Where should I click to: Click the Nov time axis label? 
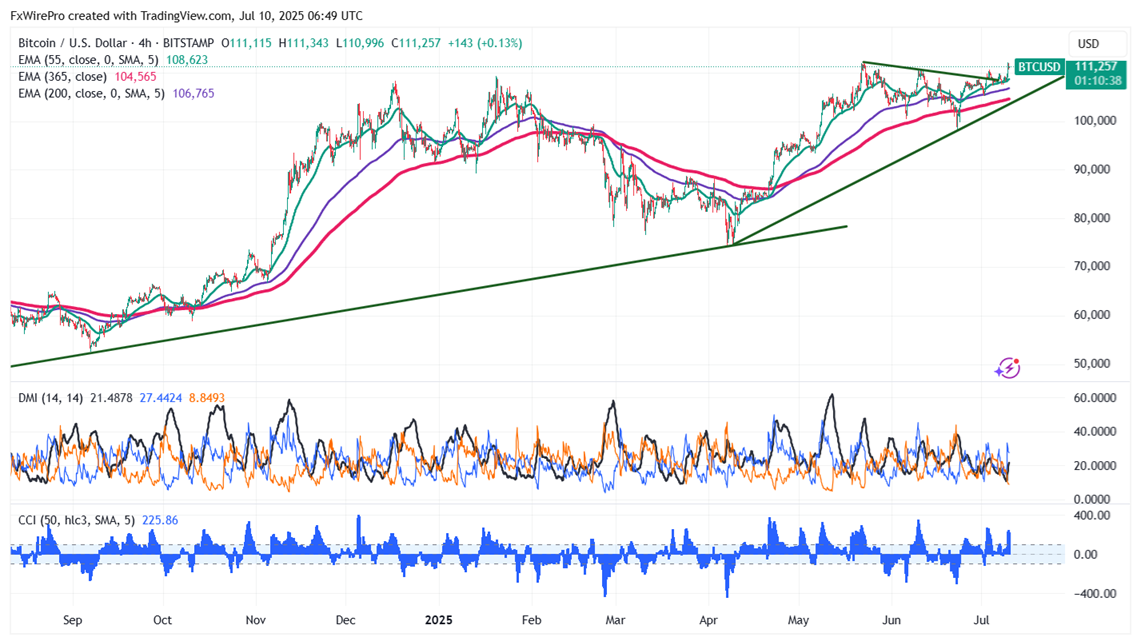256,620
